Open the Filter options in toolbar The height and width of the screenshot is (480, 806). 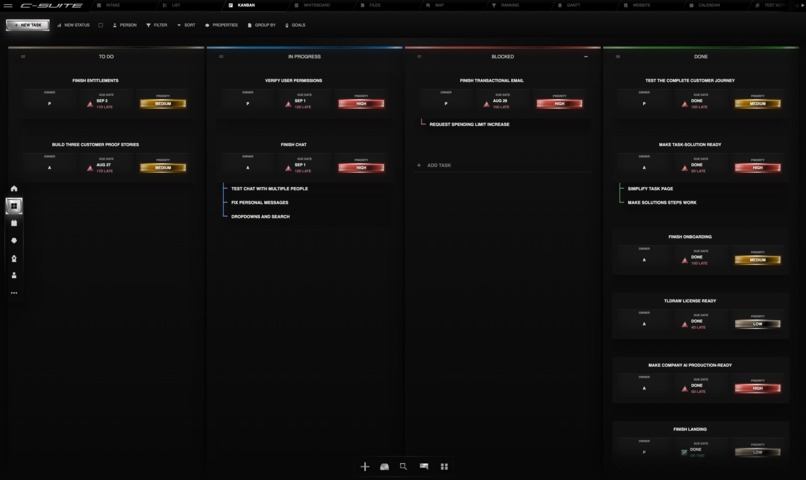(157, 25)
